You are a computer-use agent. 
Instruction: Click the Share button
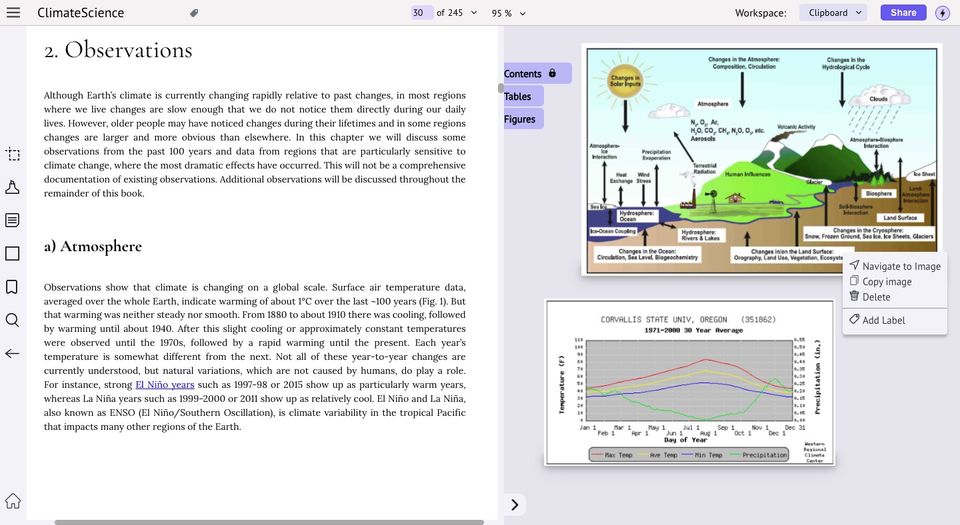(x=903, y=13)
